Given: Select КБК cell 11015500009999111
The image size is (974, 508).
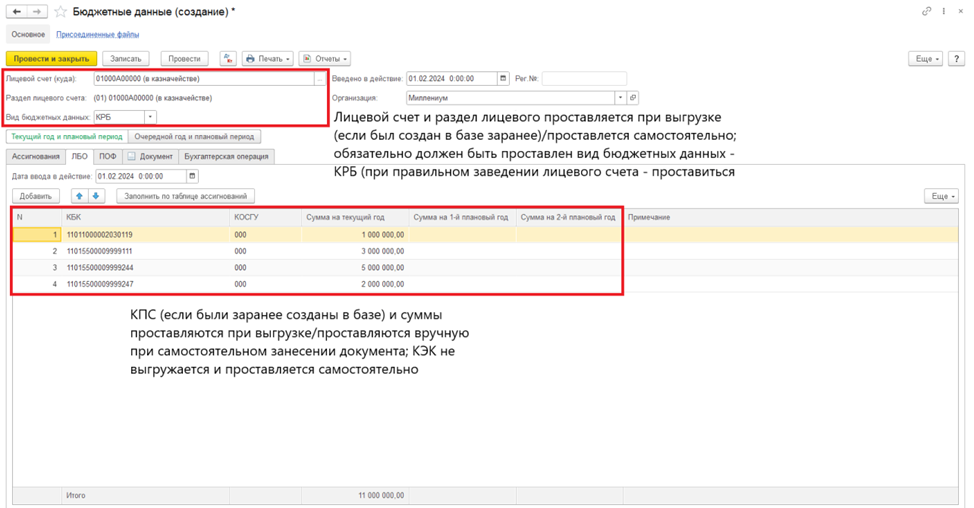Looking at the screenshot, I should tap(145, 252).
